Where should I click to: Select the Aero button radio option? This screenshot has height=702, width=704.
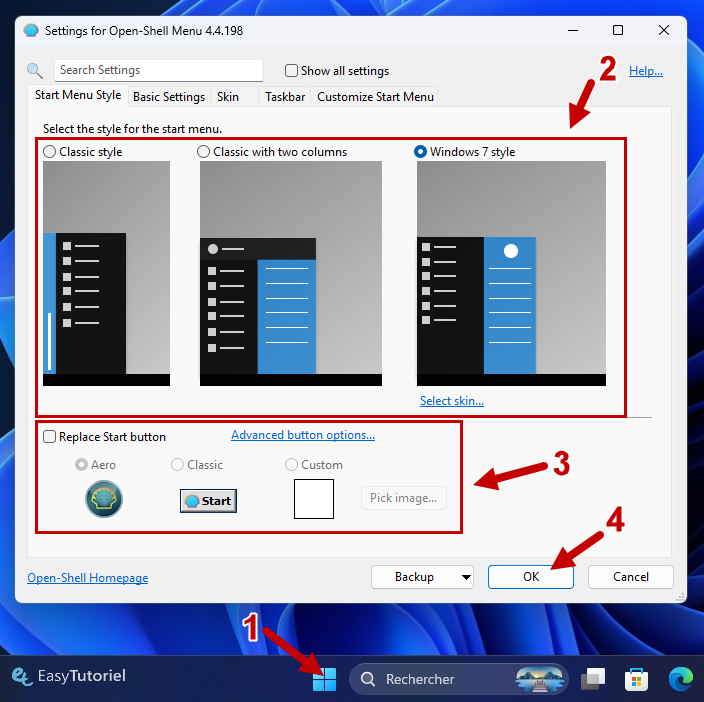81,465
